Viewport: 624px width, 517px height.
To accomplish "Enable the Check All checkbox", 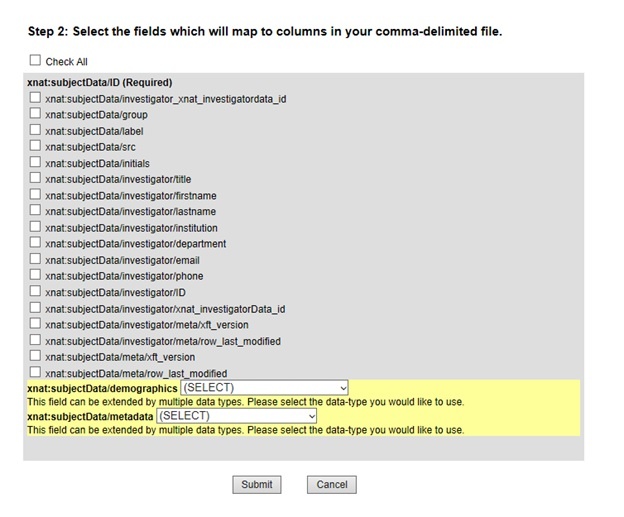I will (36, 61).
